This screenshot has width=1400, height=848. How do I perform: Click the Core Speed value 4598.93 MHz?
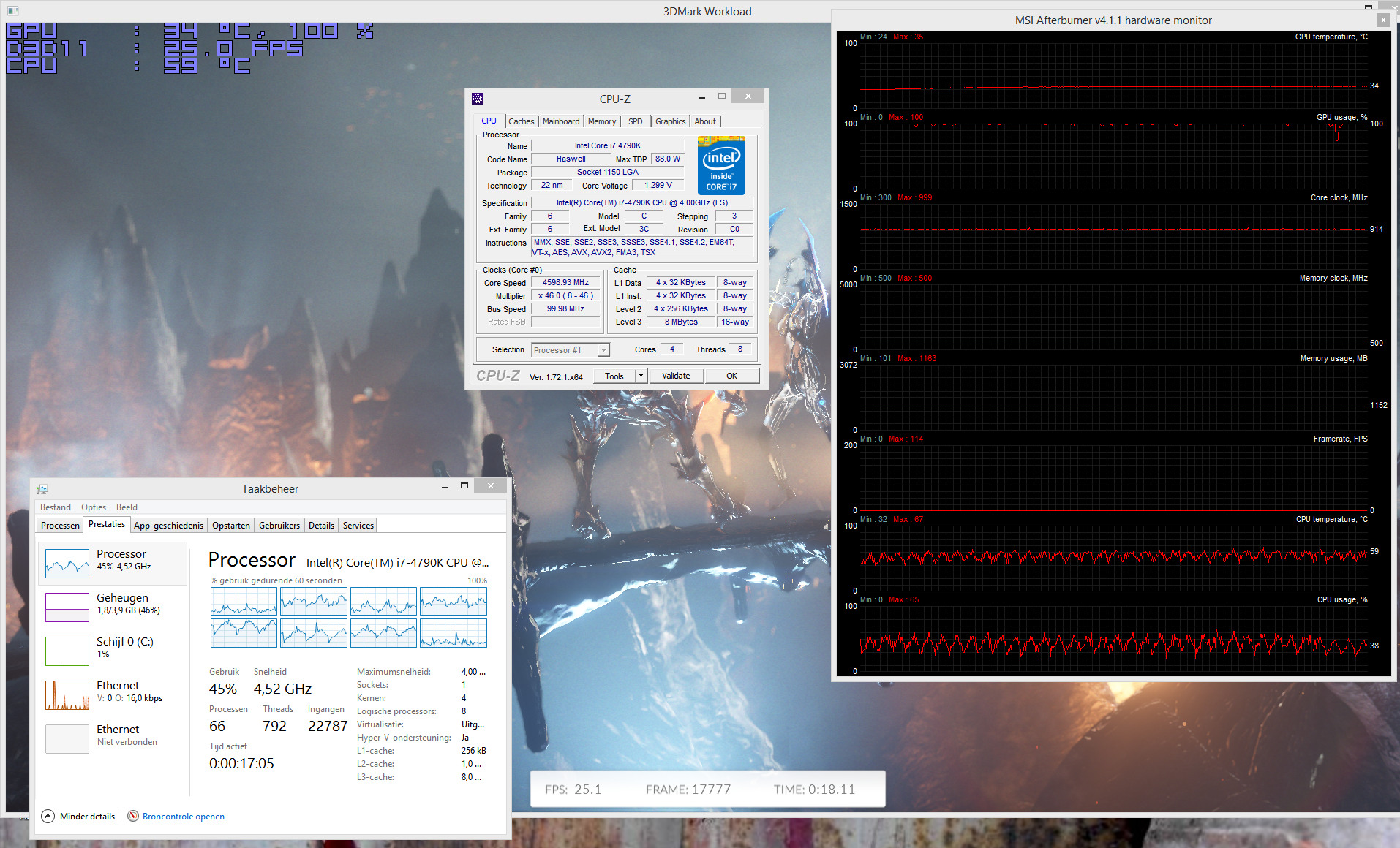coord(565,283)
